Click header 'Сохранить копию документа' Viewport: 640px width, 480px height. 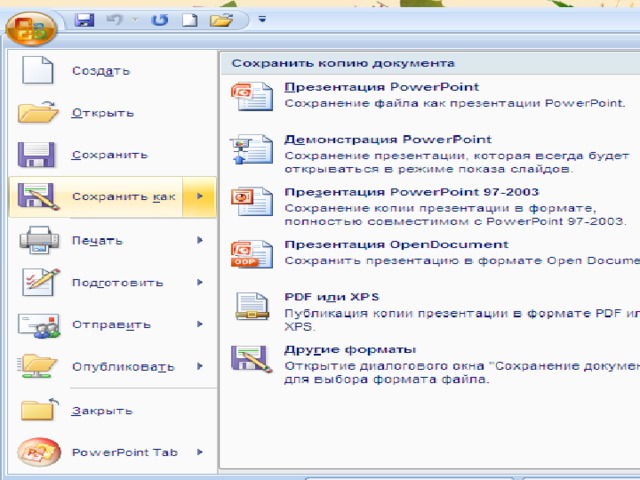(x=343, y=63)
